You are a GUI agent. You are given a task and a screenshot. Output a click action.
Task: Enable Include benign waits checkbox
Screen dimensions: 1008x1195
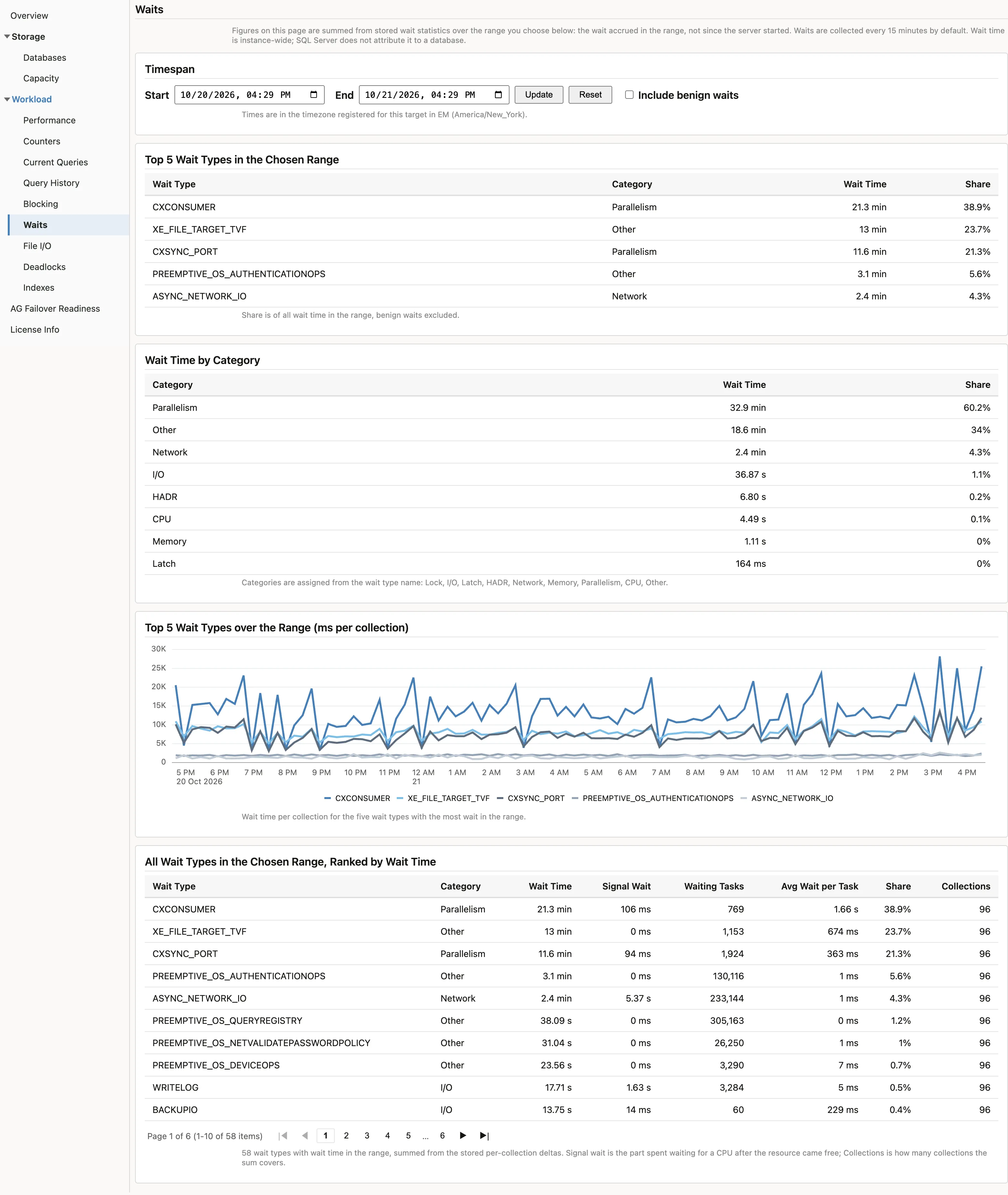[x=629, y=95]
